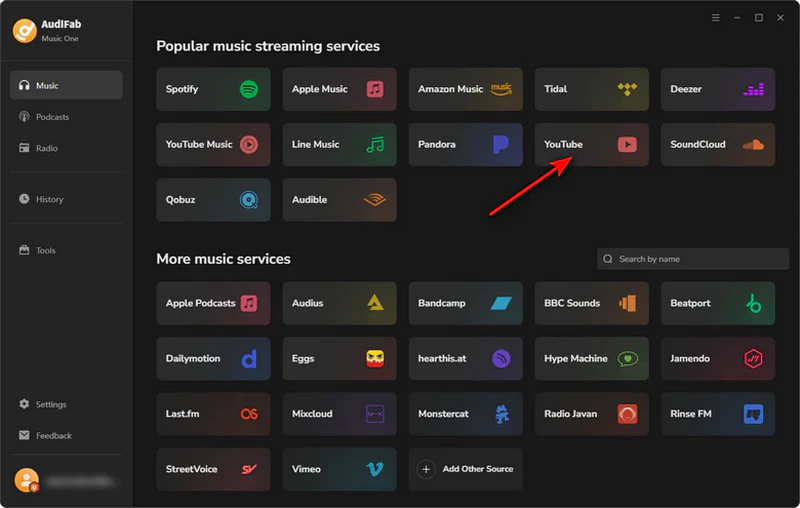
Task: Open the Last.fm service tile
Action: [x=213, y=414]
